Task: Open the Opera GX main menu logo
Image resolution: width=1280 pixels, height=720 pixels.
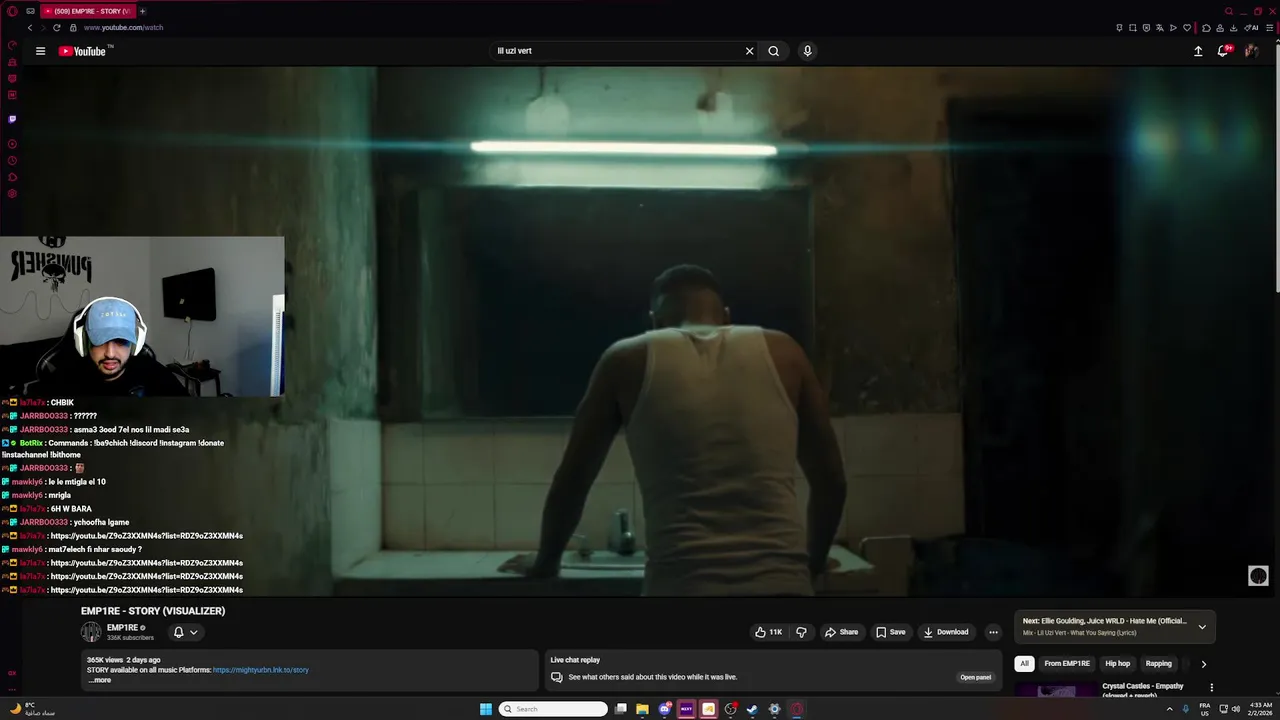Action: pos(12,11)
